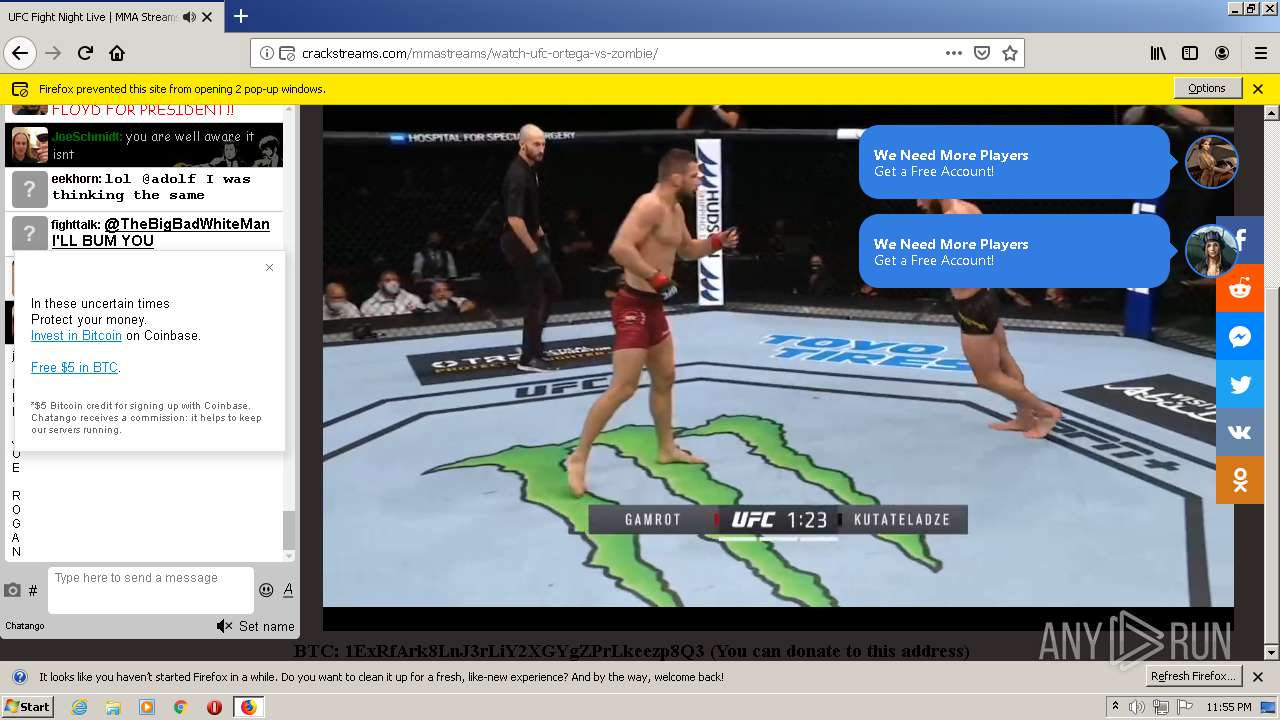Open the second We Need More Players ad
The image size is (1280, 720).
pos(1014,251)
